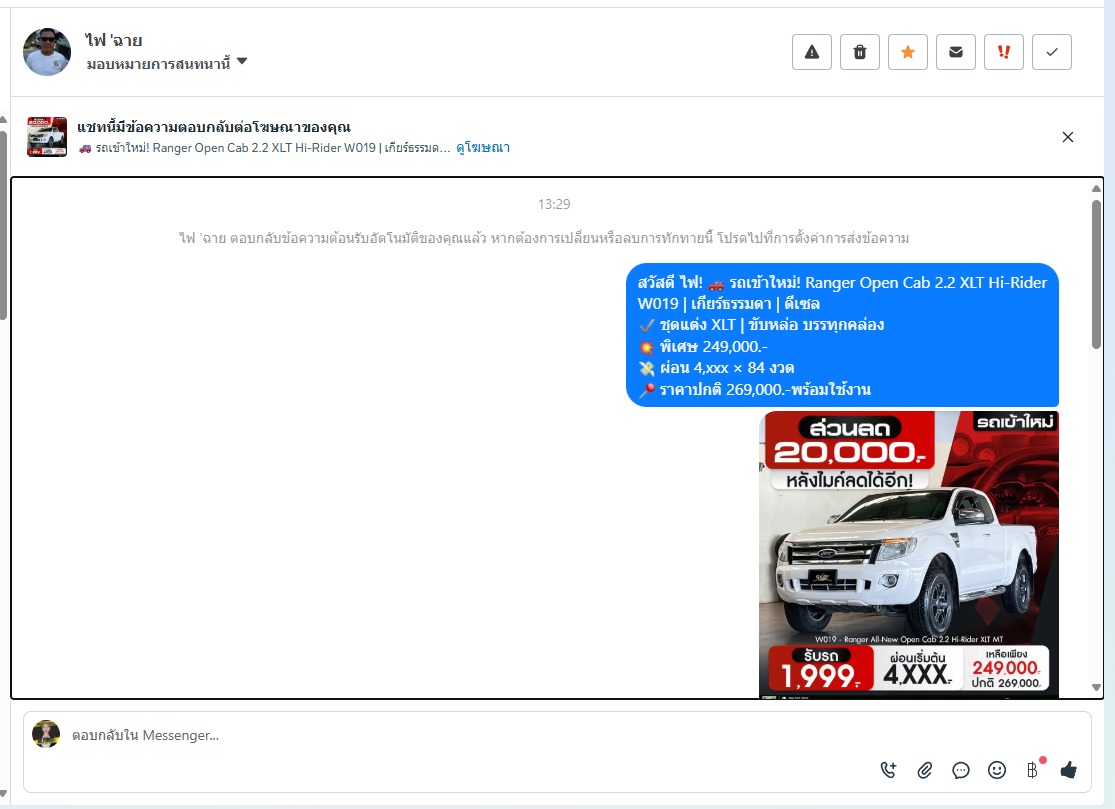The image size is (1115, 809).
Task: Star this conversation for follow-up
Action: [907, 52]
